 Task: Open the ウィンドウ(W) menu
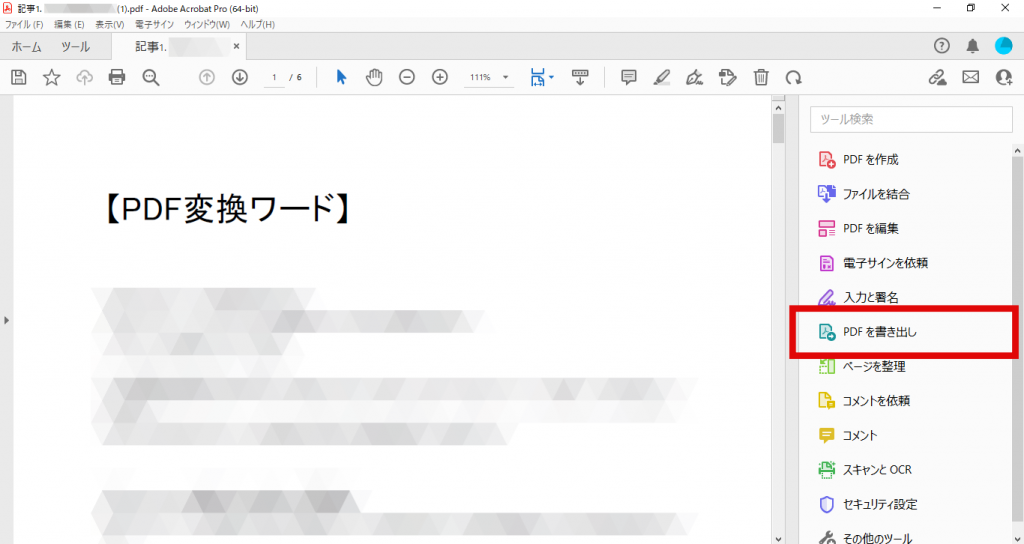pyautogui.click(x=207, y=24)
